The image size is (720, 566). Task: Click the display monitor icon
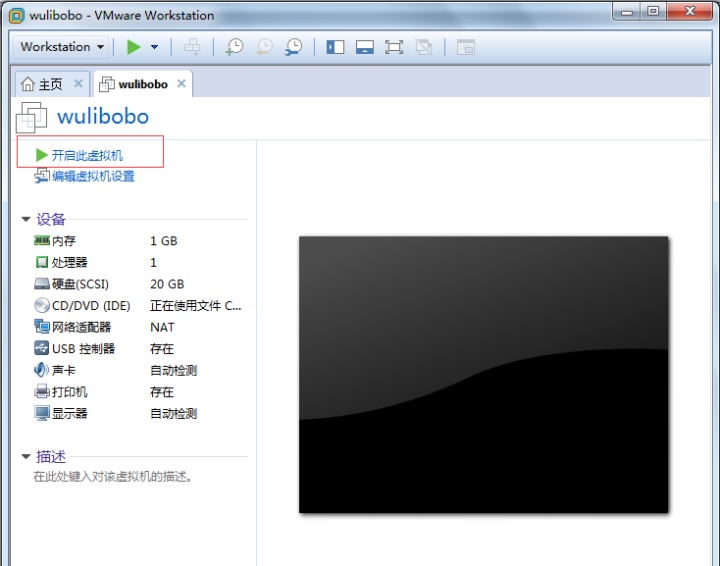click(42, 413)
